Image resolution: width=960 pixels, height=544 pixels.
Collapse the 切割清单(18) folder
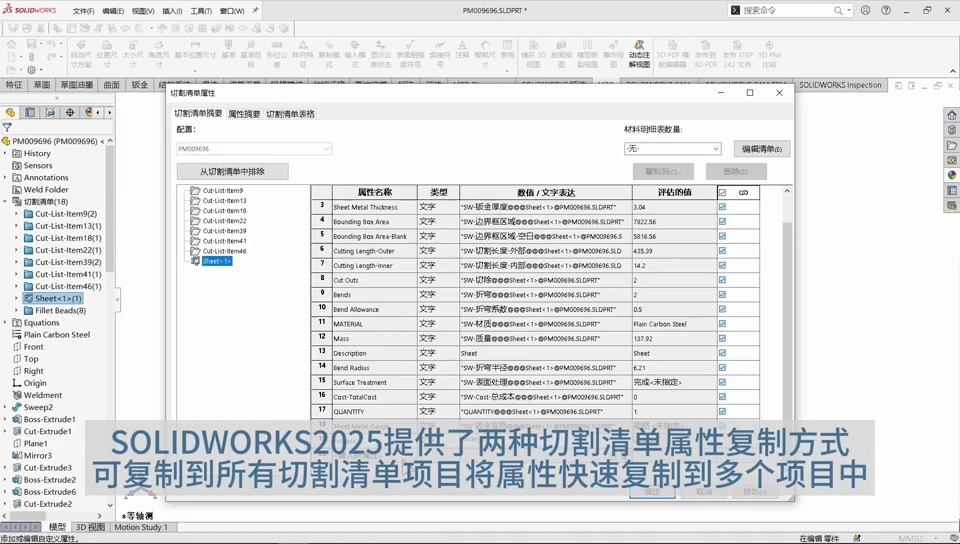tap(5, 201)
